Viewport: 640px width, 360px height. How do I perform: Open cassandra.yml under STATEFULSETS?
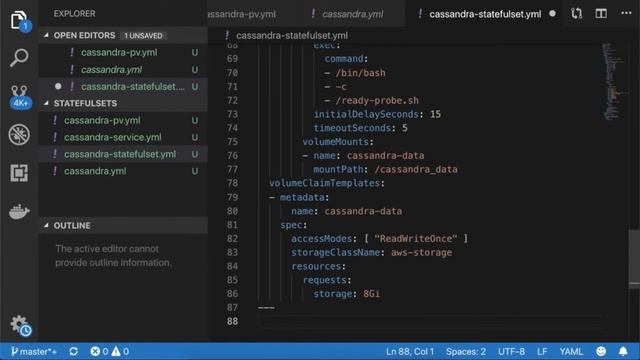coord(123,171)
